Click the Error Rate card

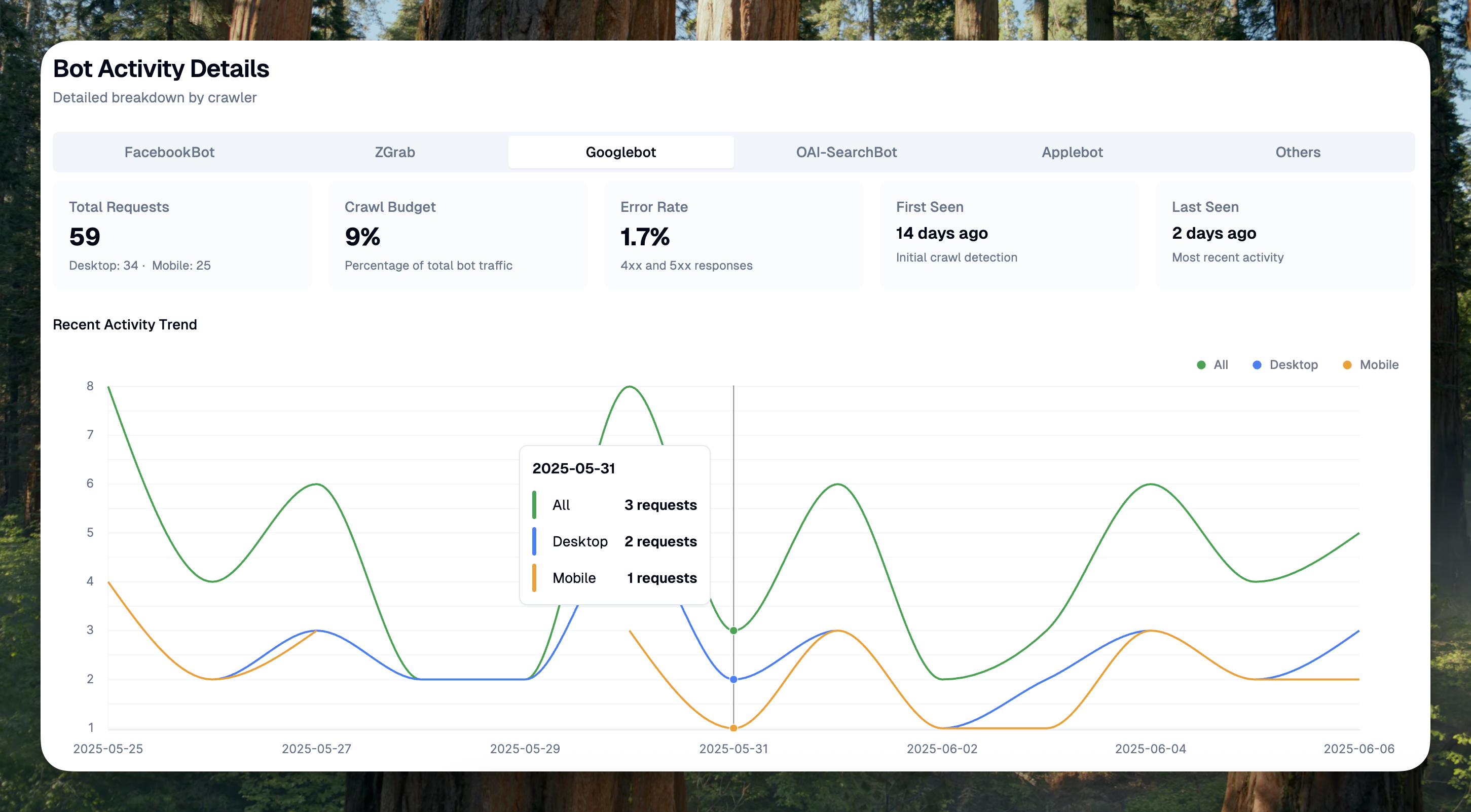733,235
